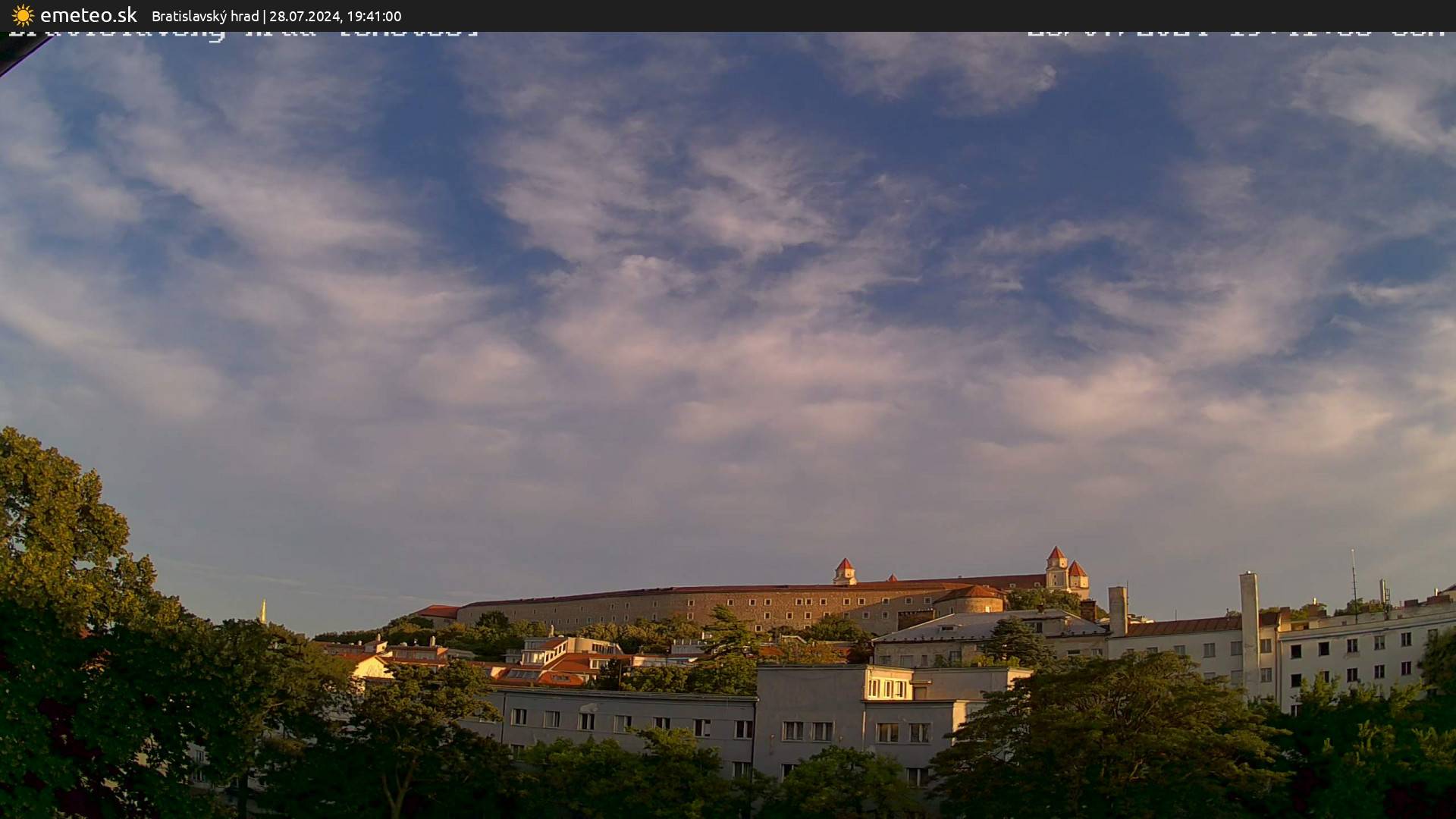The height and width of the screenshot is (819, 1456).
Task: Select the castle towers in the webcam view
Action: click(x=1062, y=570)
